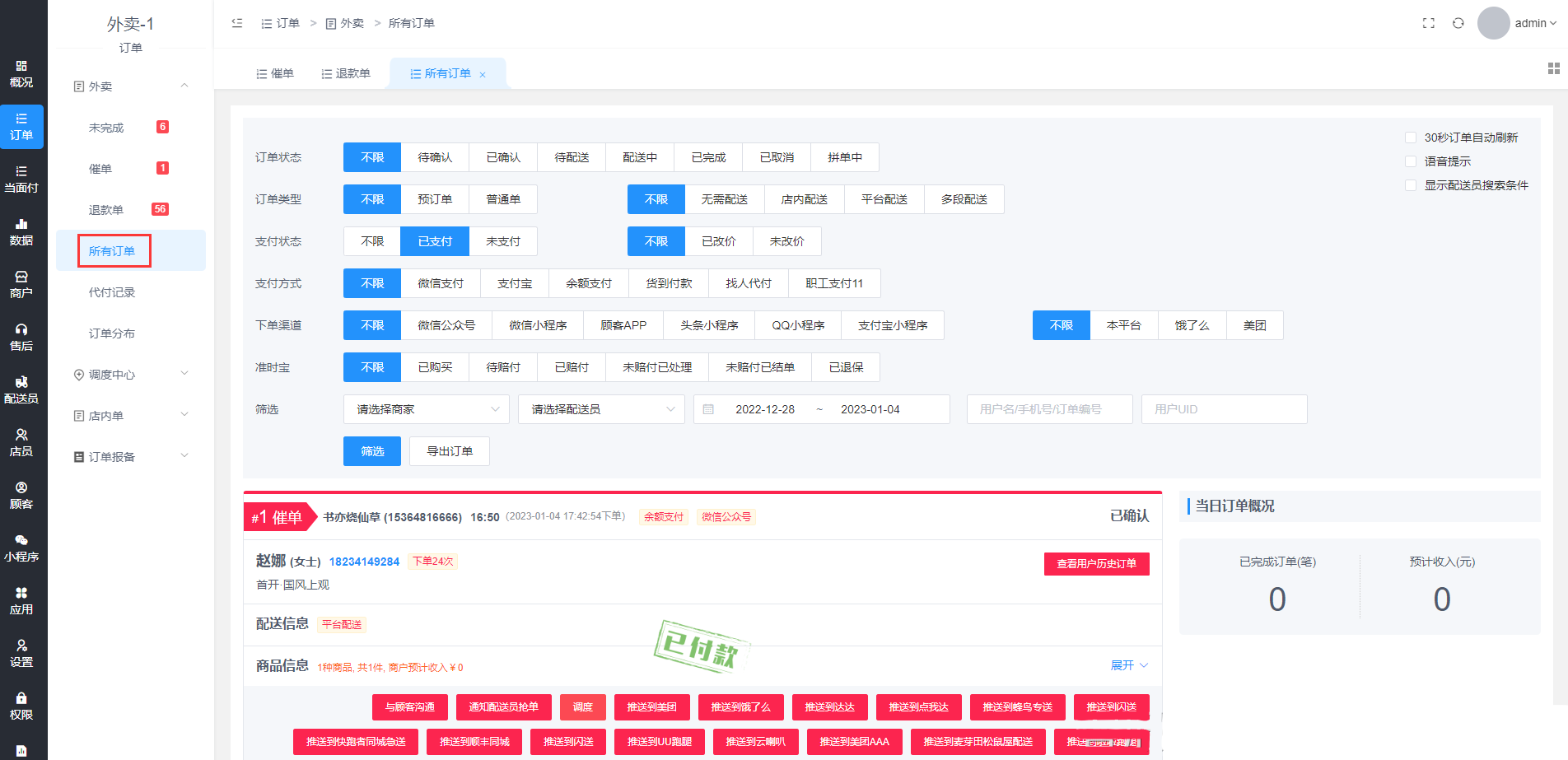Expand the 店内单 sidebar group
The height and width of the screenshot is (760, 1568).
[x=131, y=416]
